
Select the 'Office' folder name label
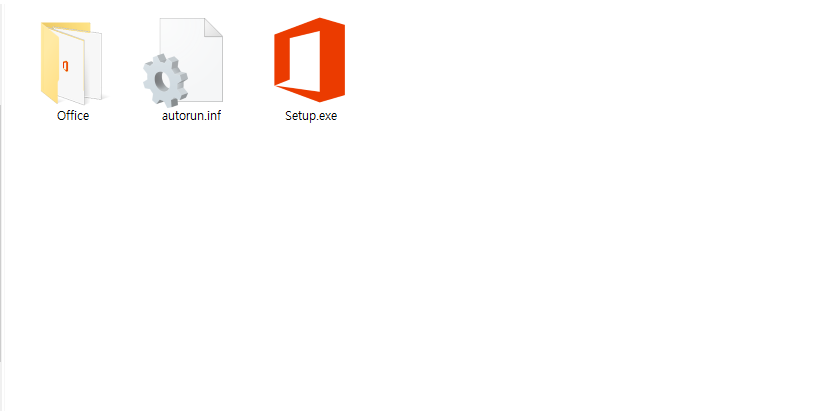click(x=73, y=116)
